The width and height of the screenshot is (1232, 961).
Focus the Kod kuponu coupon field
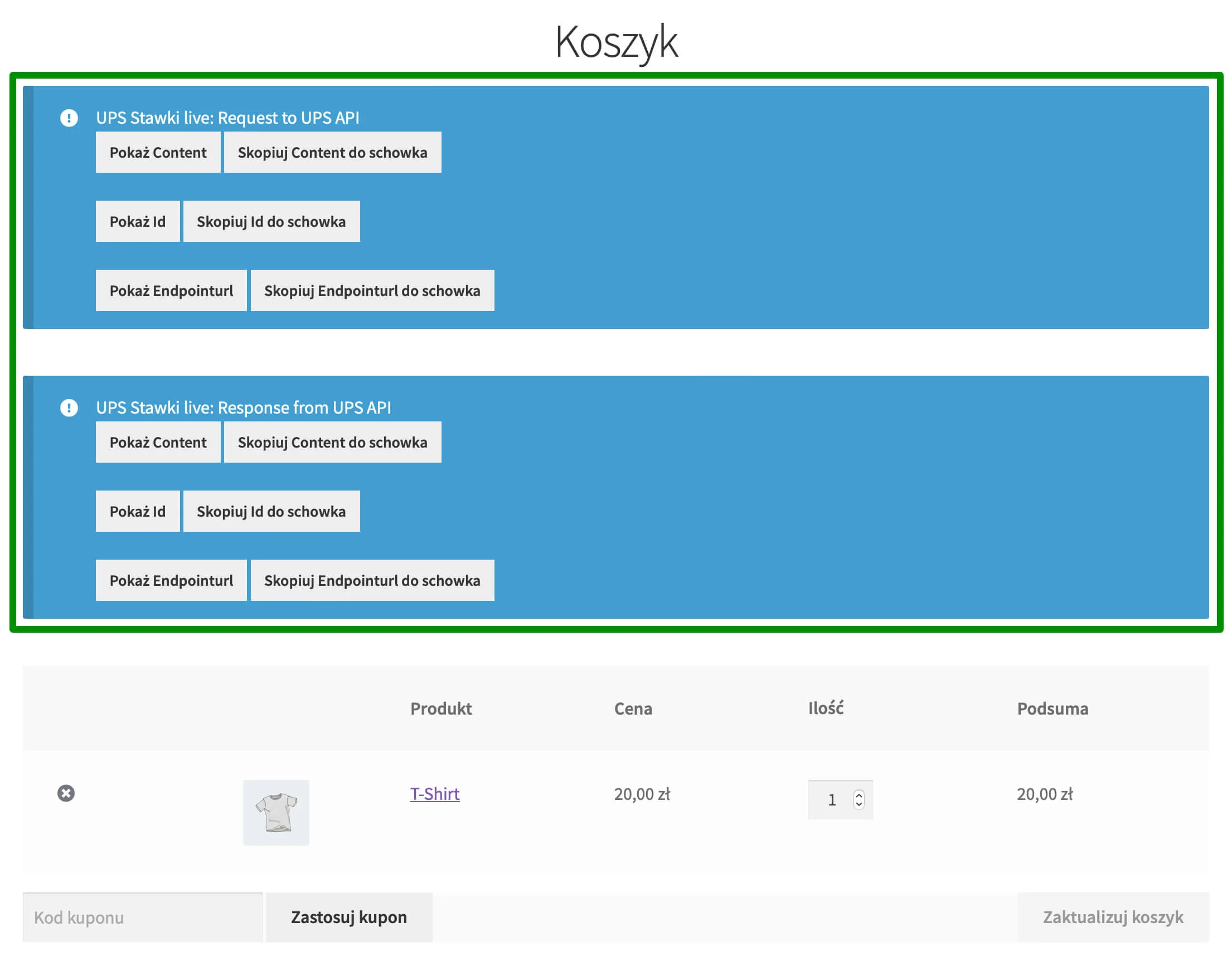[x=143, y=918]
